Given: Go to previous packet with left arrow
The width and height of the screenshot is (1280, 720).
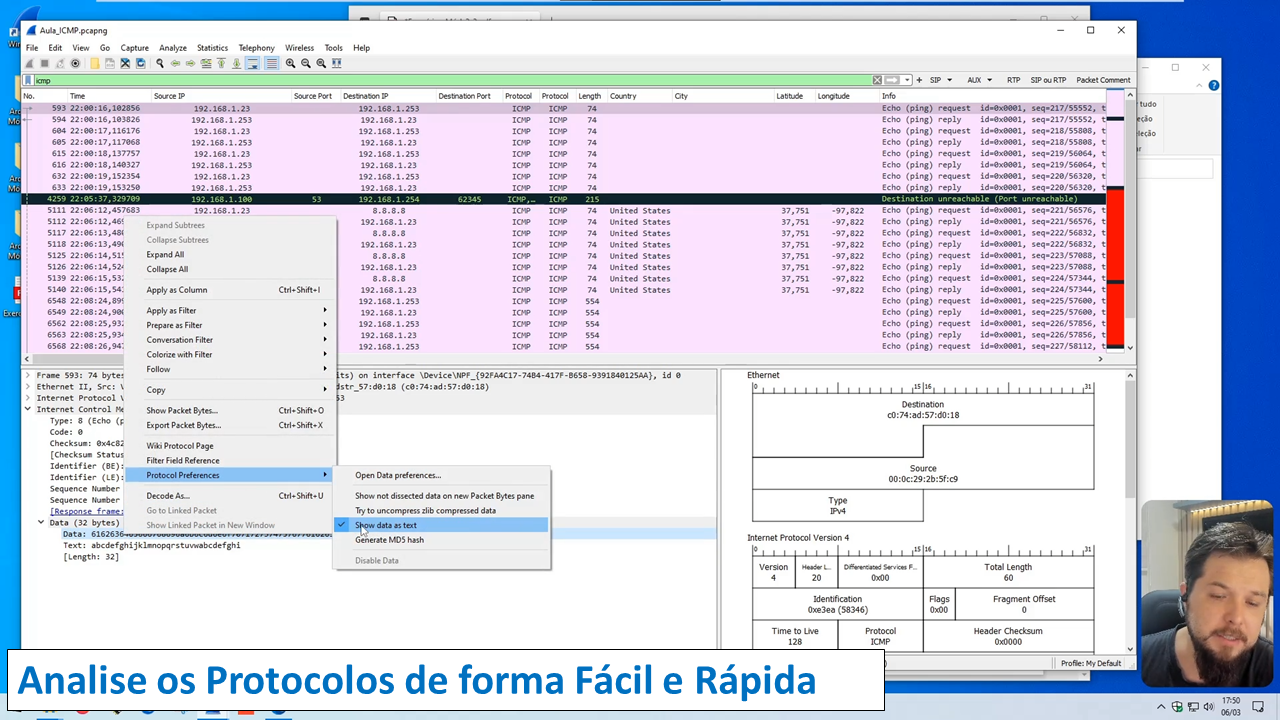Looking at the screenshot, I should coord(175,63).
